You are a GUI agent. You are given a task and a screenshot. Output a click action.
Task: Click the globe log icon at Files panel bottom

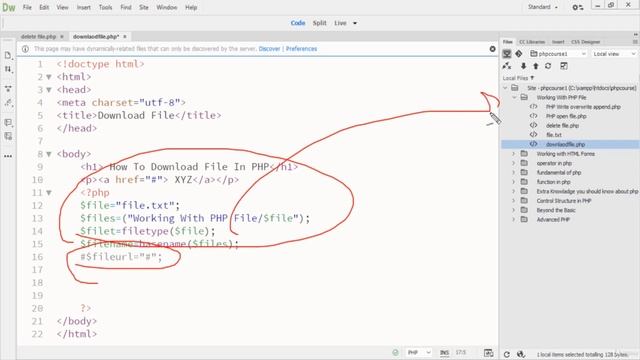520,354
